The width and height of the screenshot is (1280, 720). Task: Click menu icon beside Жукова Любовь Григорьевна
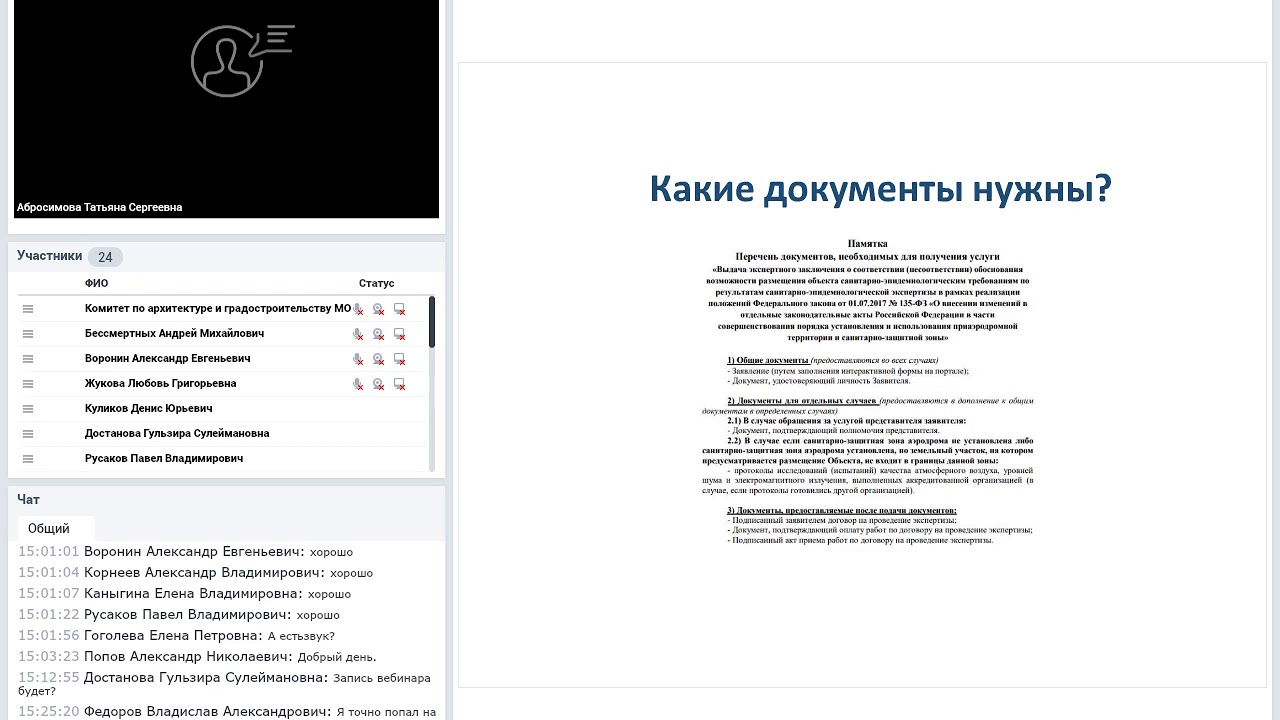tap(28, 384)
